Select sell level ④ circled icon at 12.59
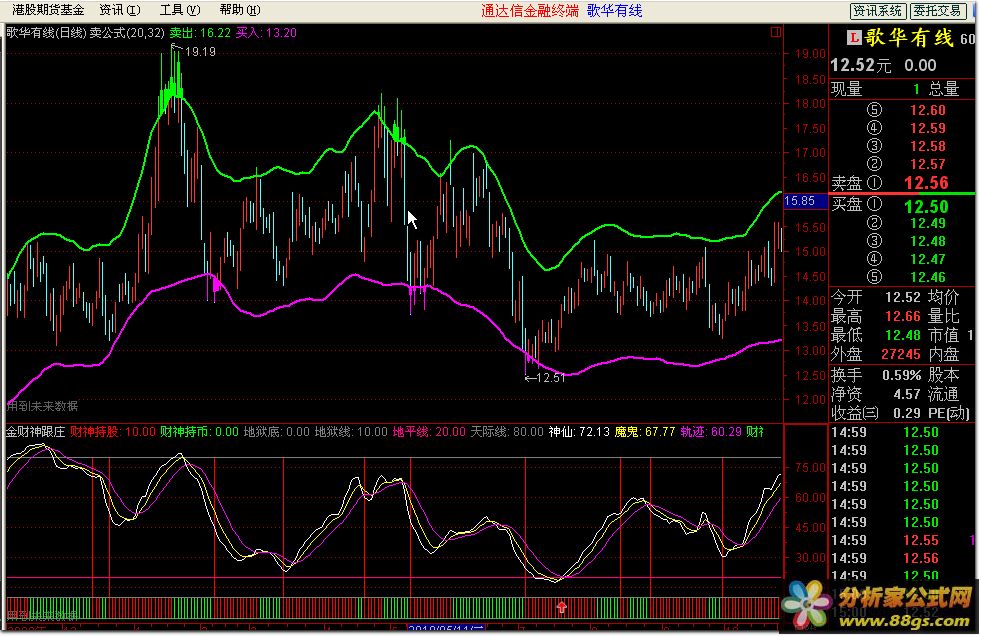Screen dimensions: 981x636 click(x=874, y=128)
